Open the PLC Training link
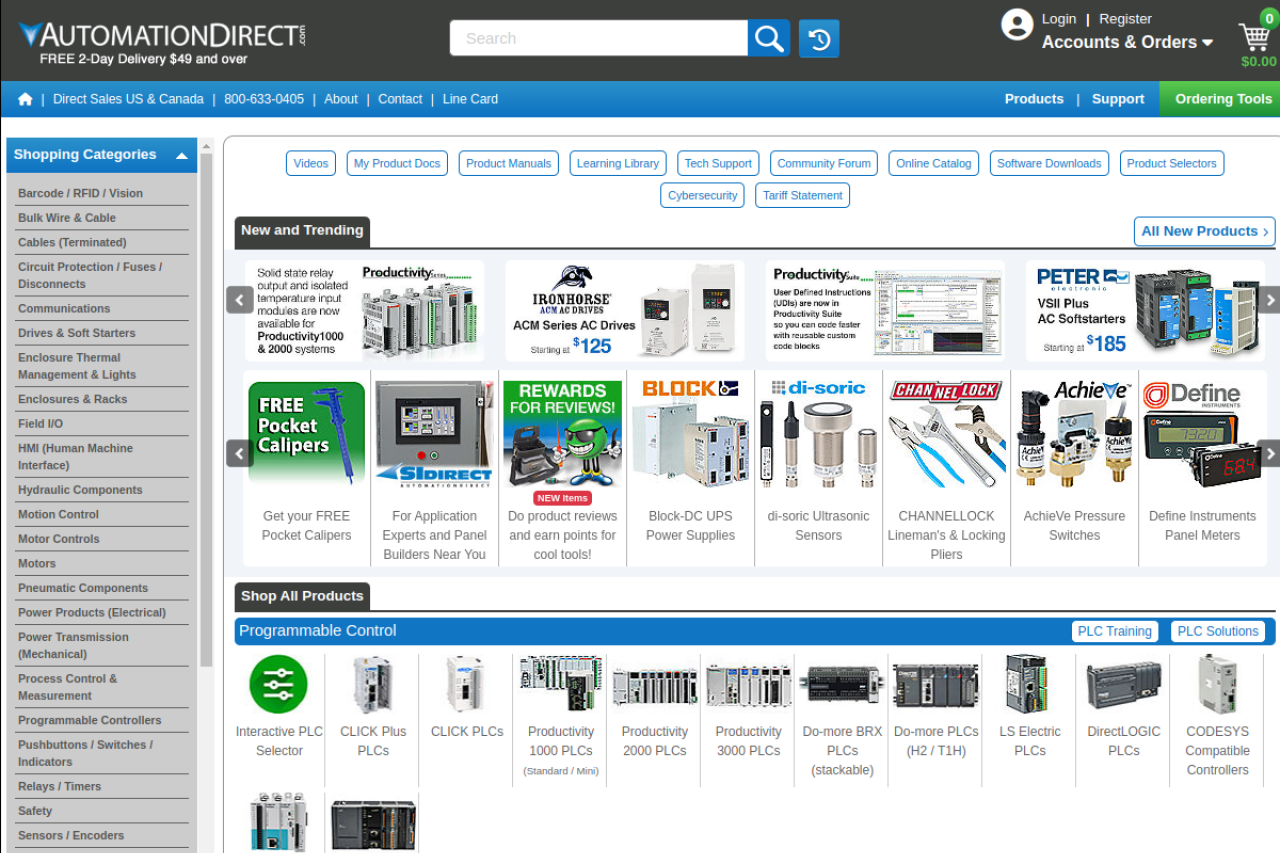The height and width of the screenshot is (853, 1280). click(1114, 631)
